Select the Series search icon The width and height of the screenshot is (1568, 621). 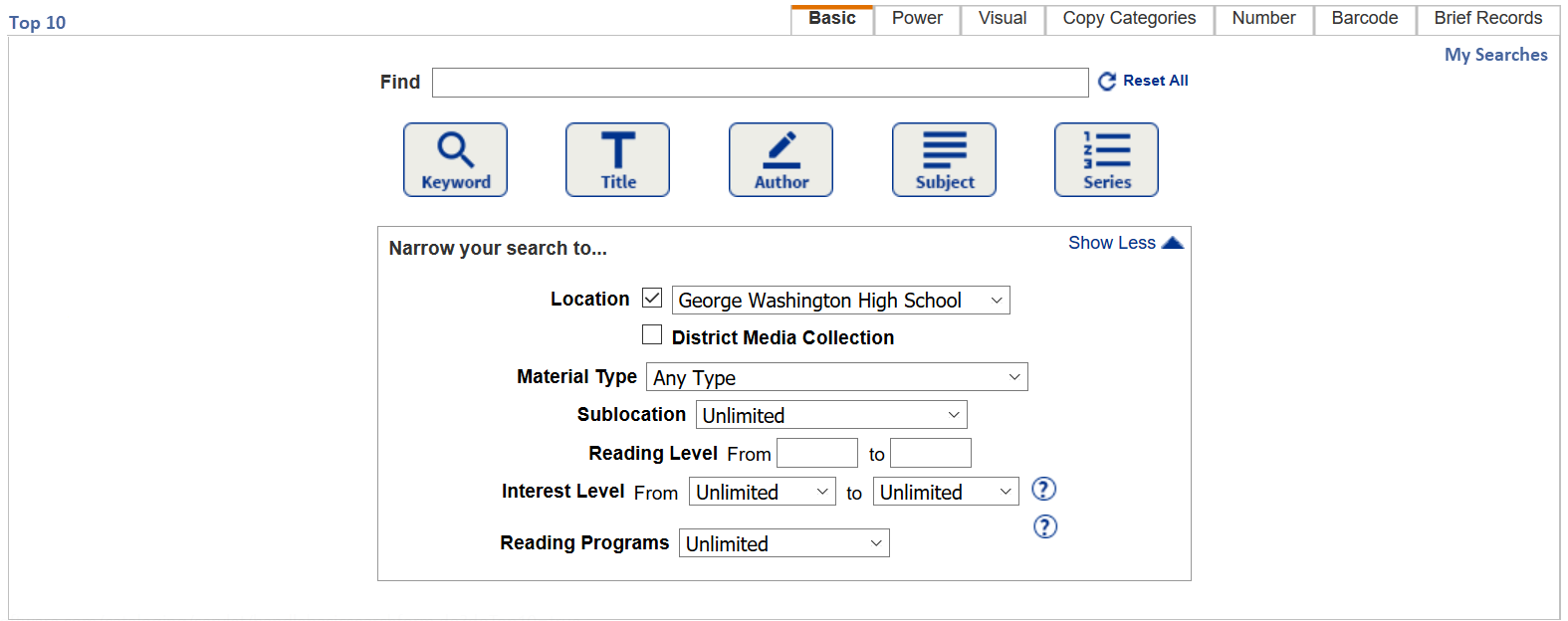1106,159
